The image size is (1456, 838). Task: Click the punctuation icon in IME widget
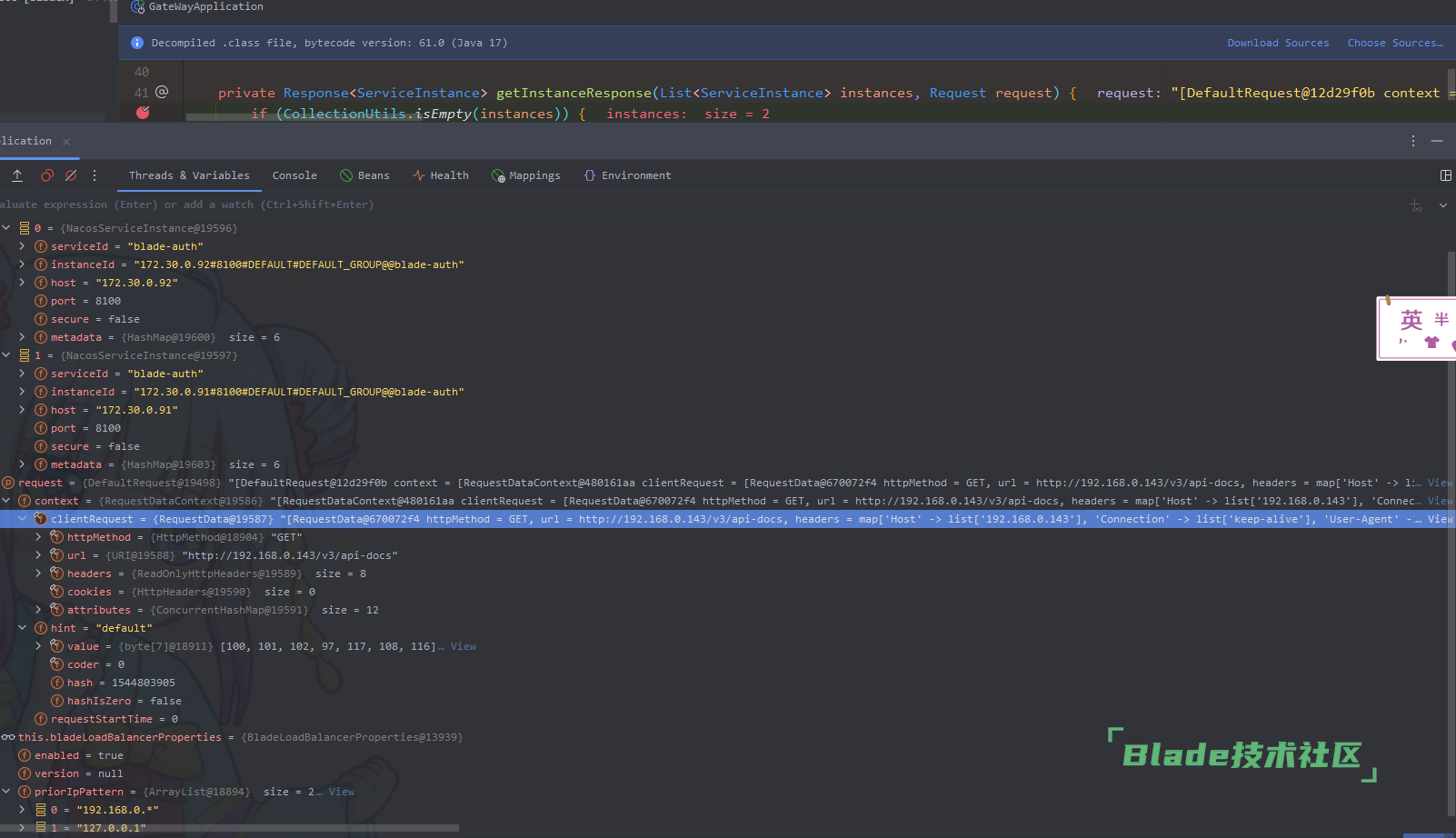tap(1403, 342)
